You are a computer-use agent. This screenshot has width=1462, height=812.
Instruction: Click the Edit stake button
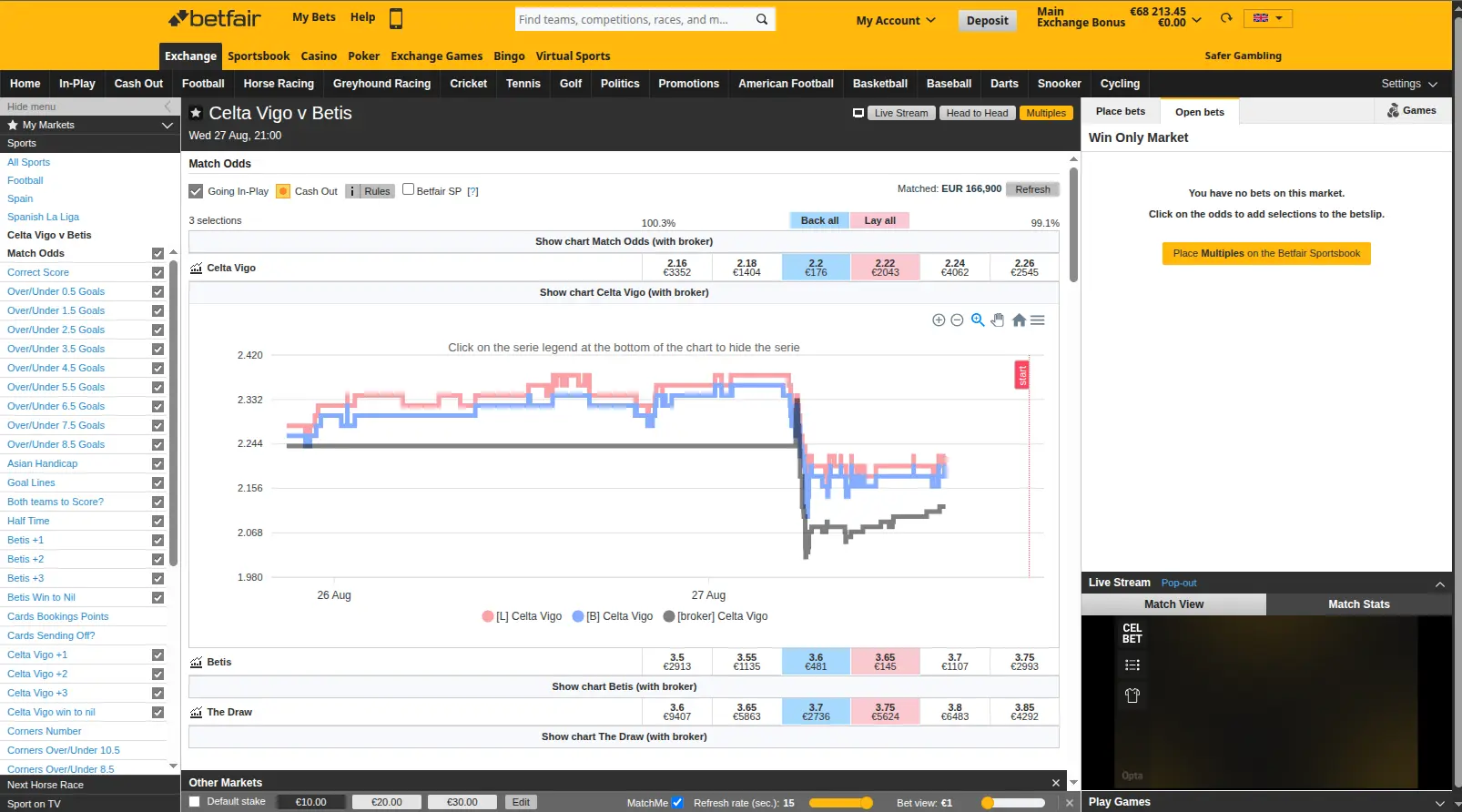(521, 802)
